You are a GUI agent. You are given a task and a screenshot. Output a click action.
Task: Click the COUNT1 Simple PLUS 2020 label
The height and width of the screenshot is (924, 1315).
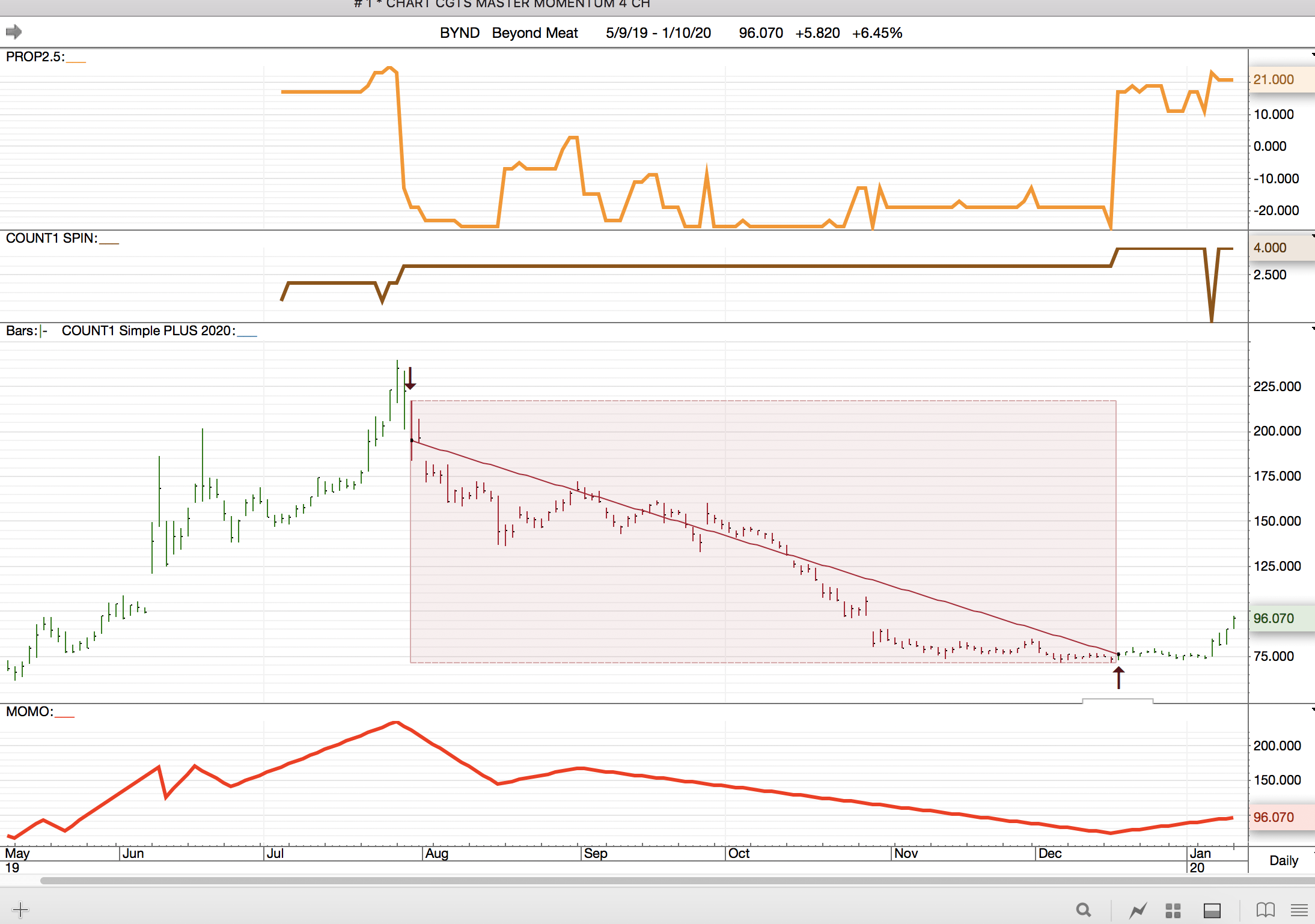pos(148,331)
